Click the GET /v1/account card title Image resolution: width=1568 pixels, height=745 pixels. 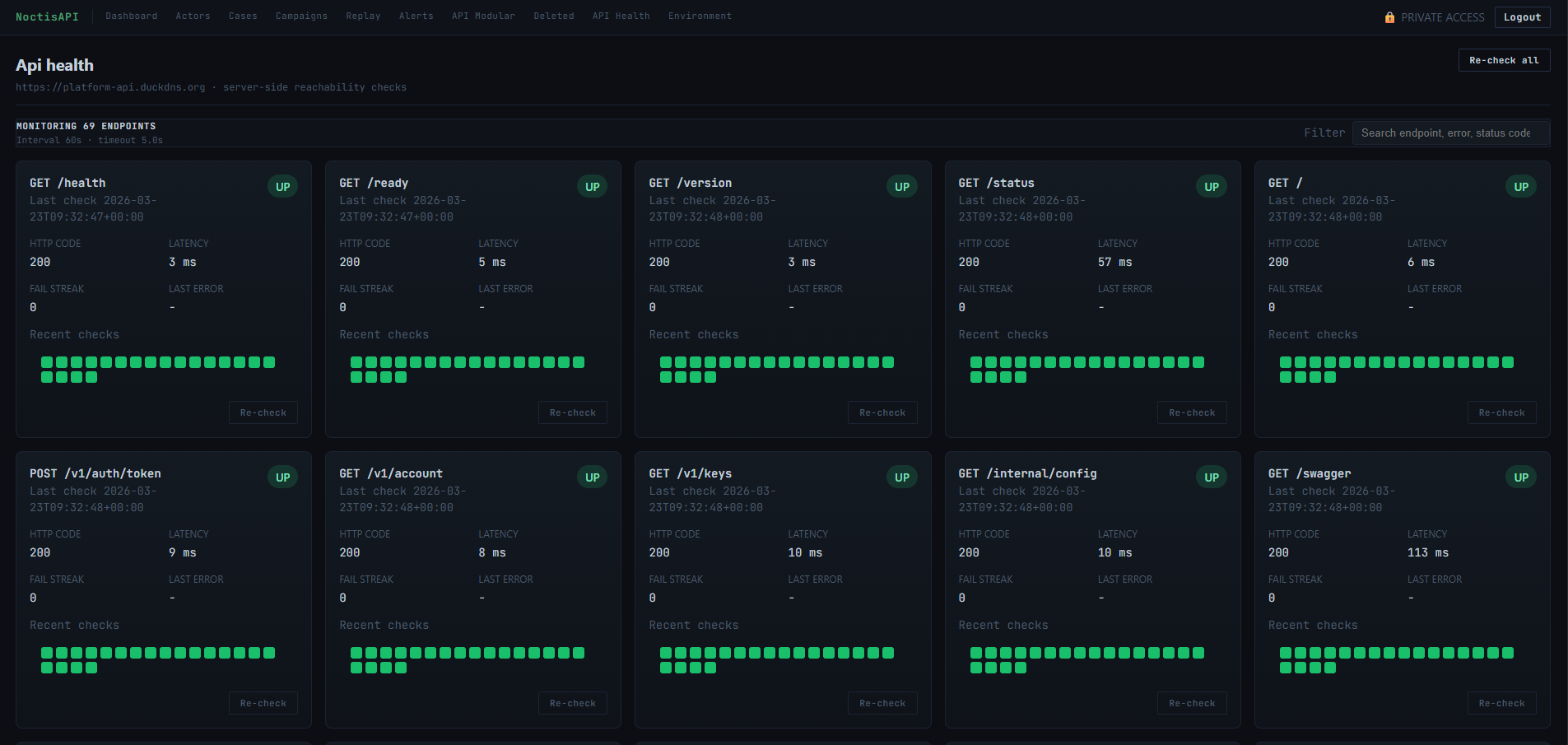[x=391, y=473]
